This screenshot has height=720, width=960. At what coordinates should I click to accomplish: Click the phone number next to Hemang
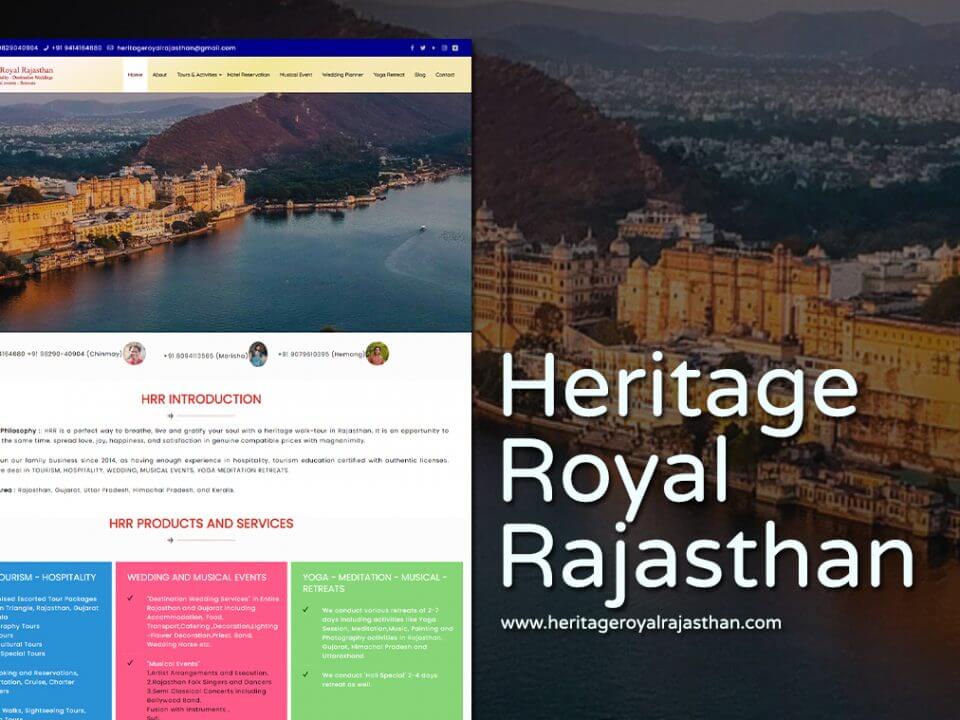click(x=304, y=354)
